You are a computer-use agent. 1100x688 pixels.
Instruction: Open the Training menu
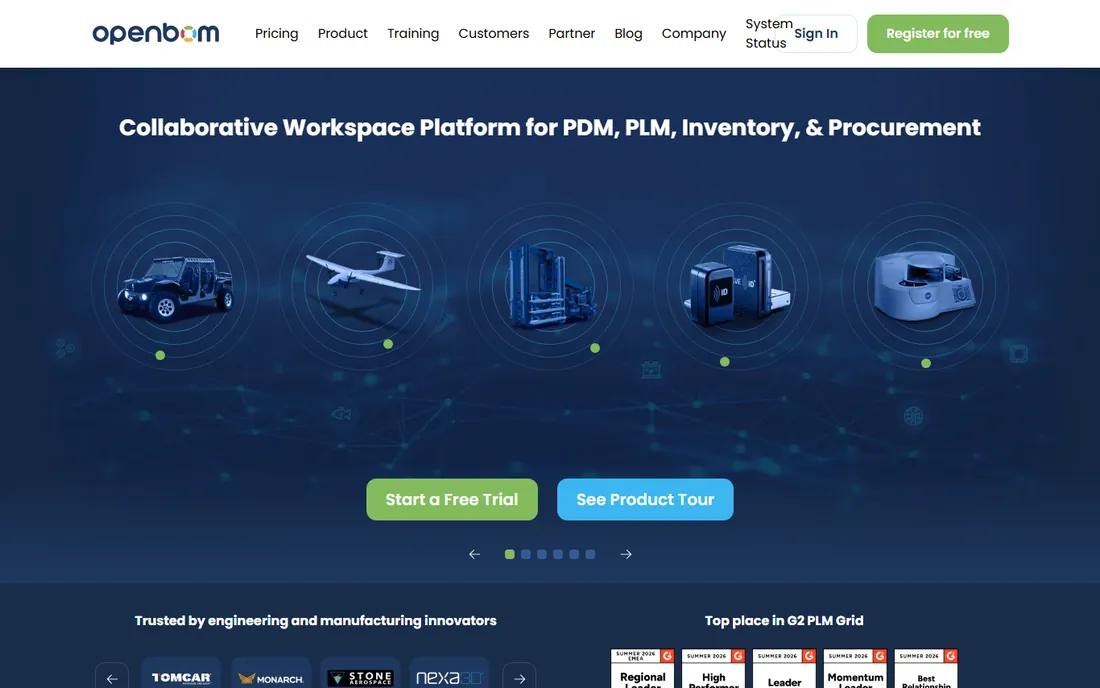pyautogui.click(x=413, y=34)
